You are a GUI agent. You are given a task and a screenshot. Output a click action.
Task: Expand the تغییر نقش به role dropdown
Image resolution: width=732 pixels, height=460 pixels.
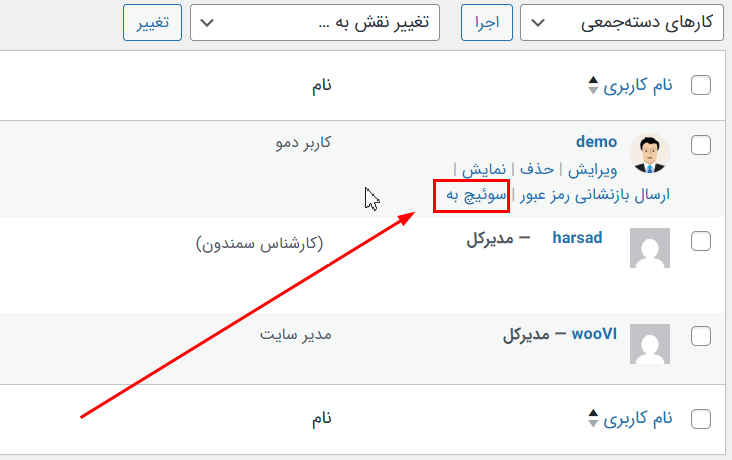pos(315,23)
